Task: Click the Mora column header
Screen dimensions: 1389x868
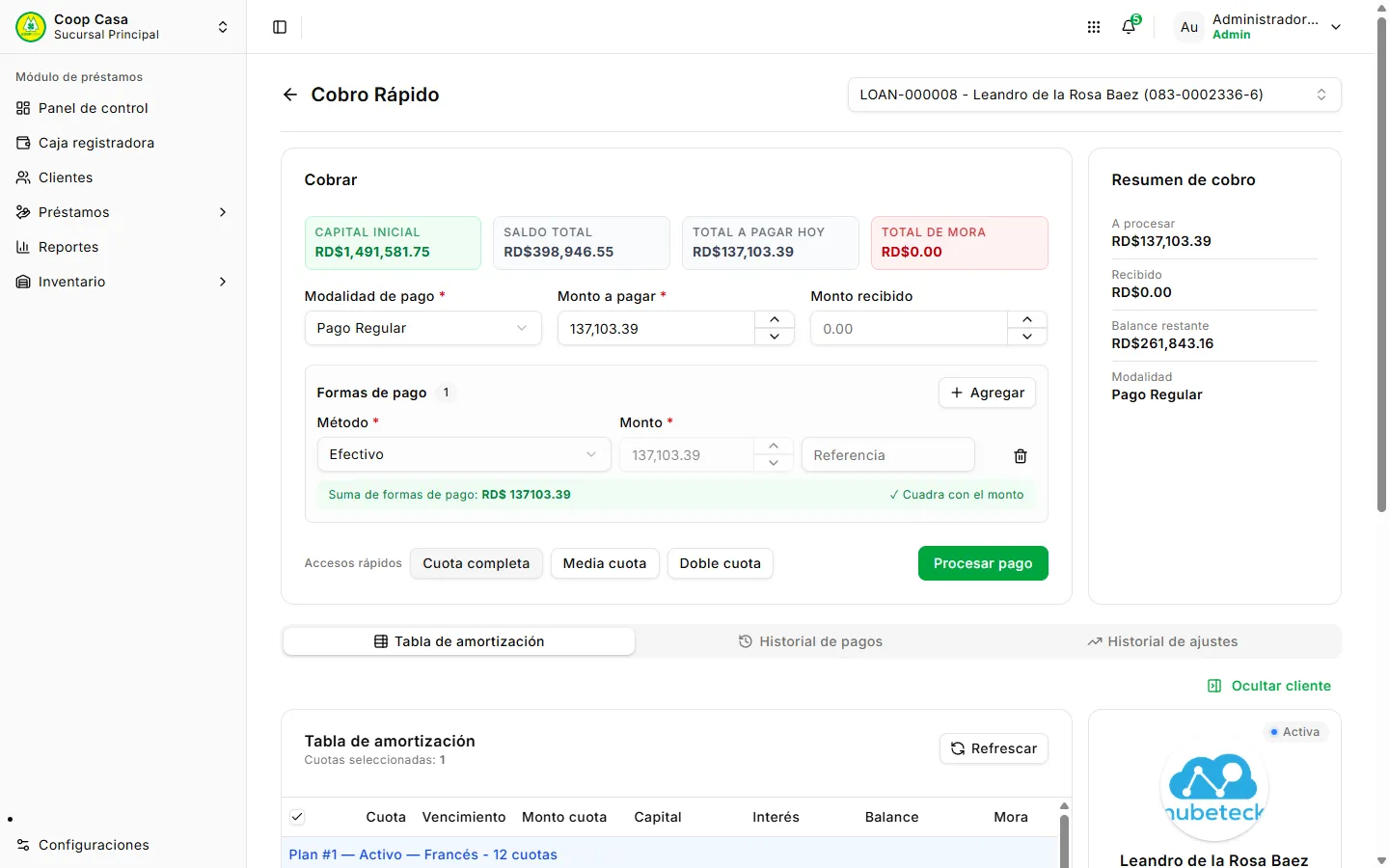Action: [x=1011, y=817]
